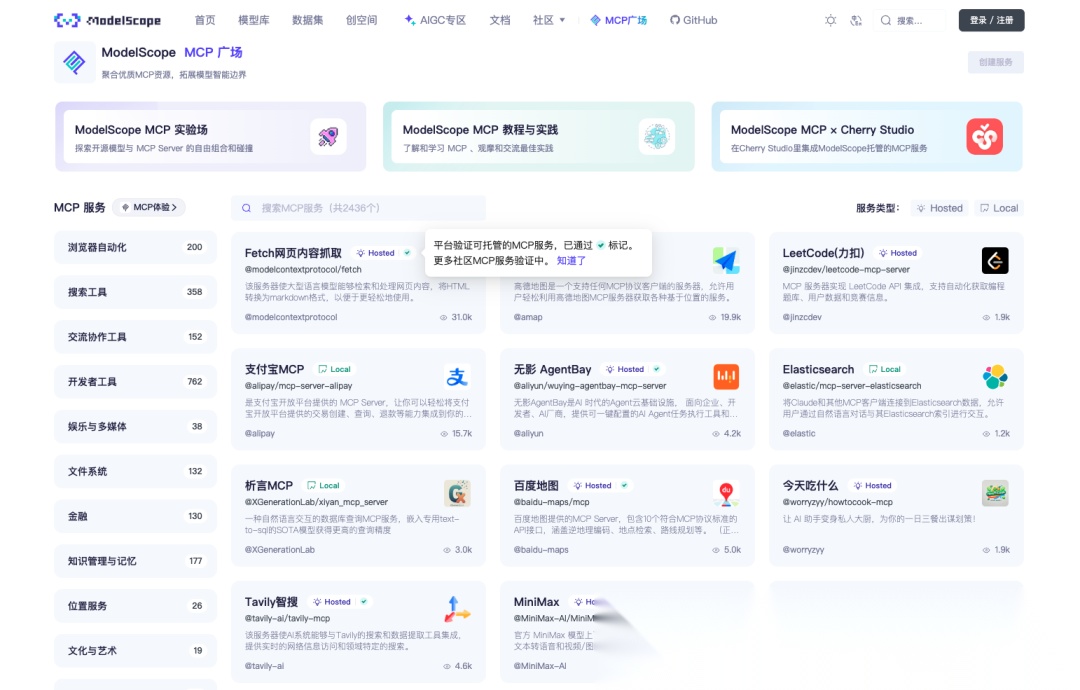
Task: Select 开发者工具 category
Action: coord(135,381)
